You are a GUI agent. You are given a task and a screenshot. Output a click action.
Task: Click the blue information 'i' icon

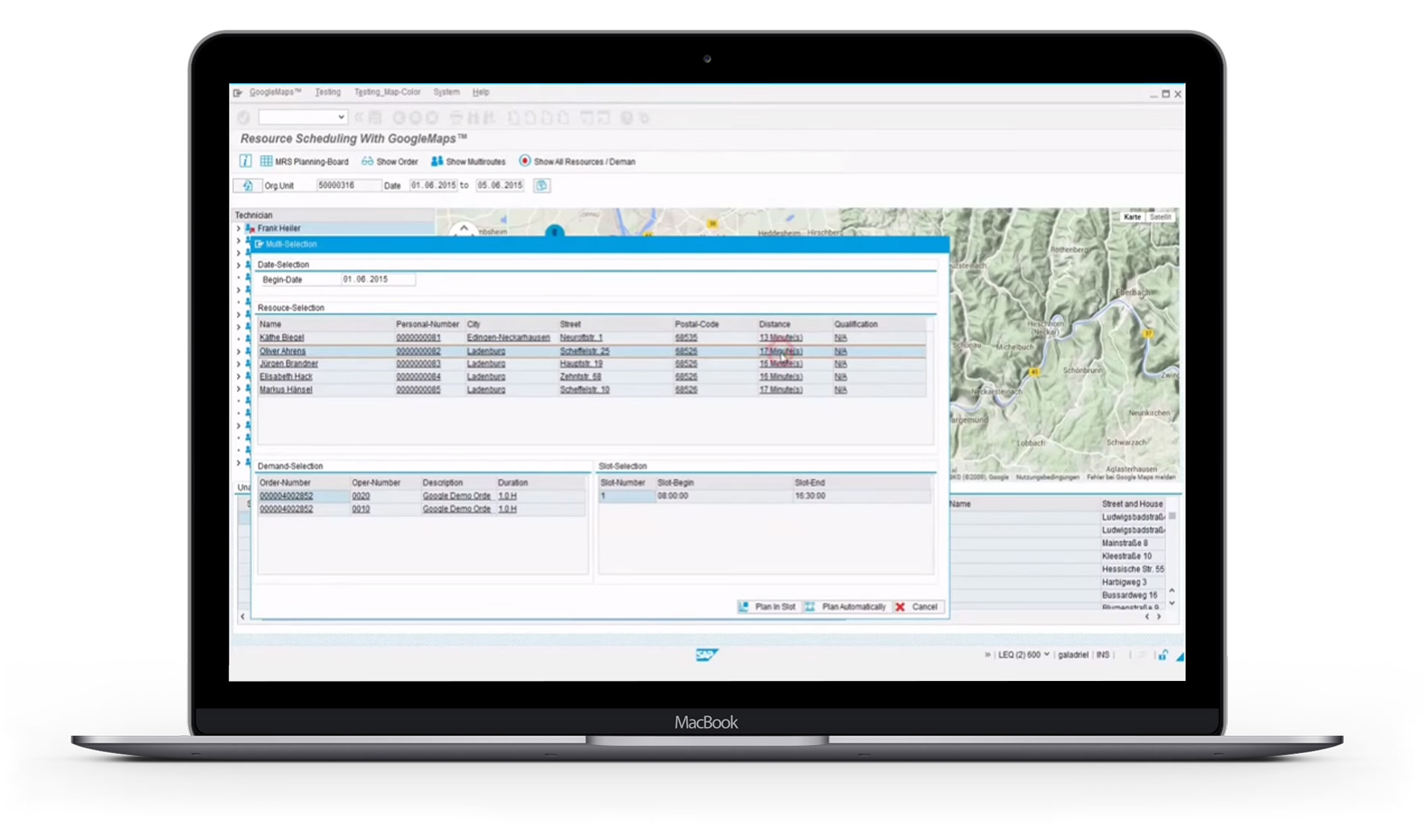[245, 161]
